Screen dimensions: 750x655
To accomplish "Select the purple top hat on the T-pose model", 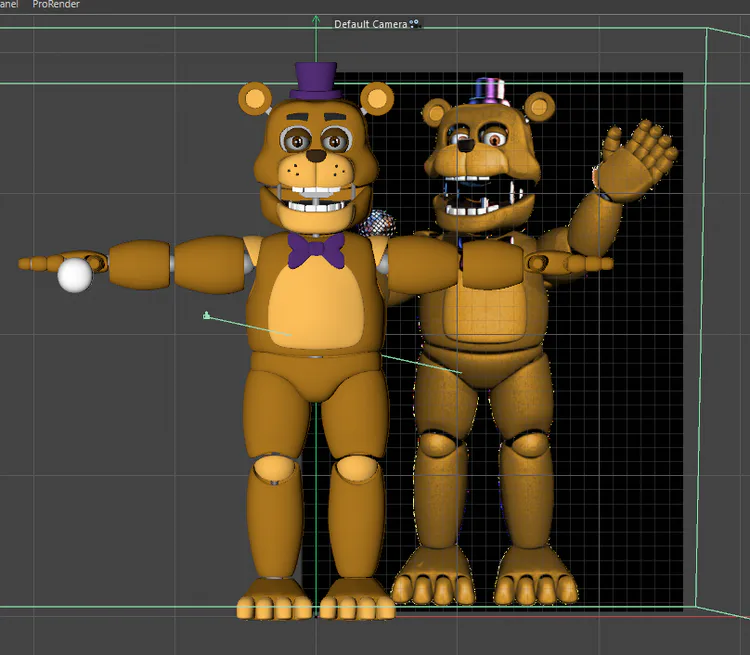I will click(315, 80).
